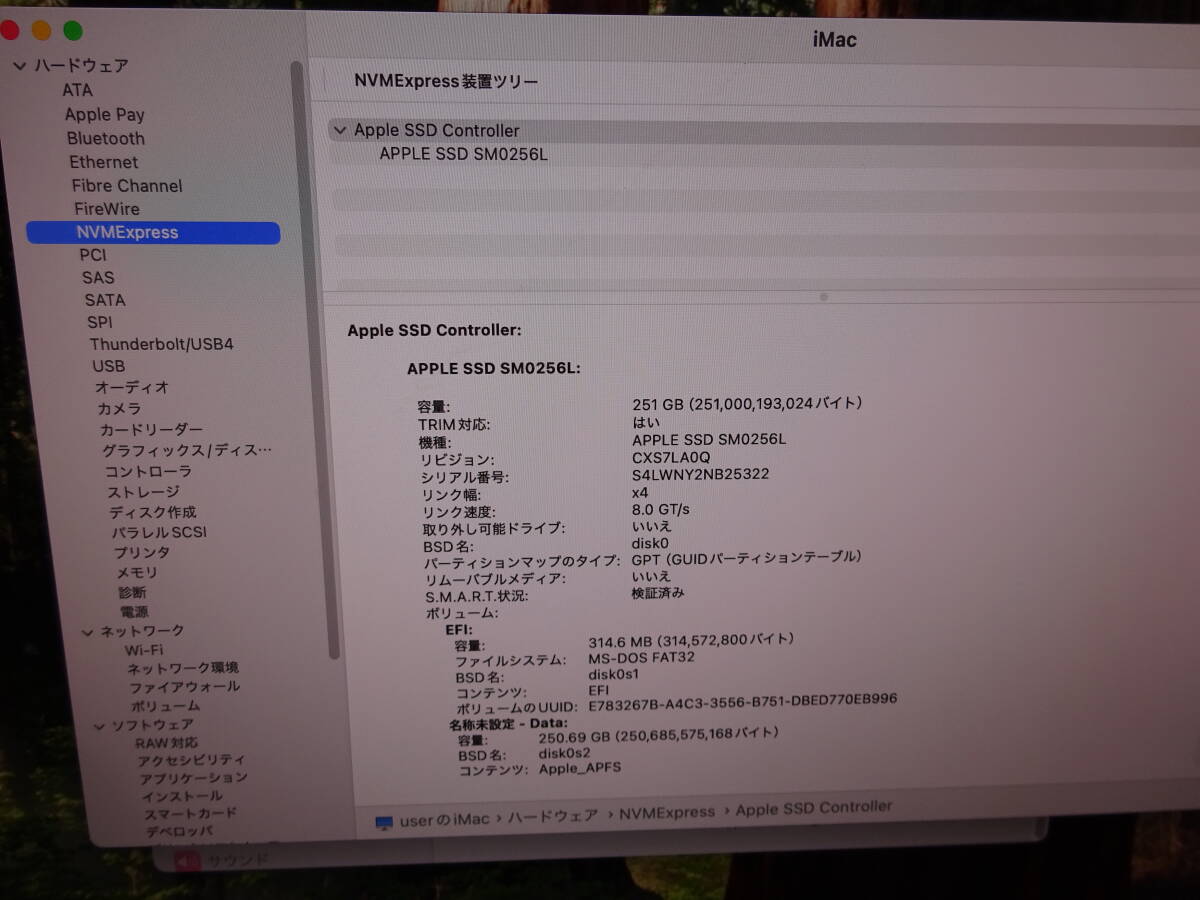The width and height of the screenshot is (1200, 900).
Task: Click the red close window button
Action: 8,30
